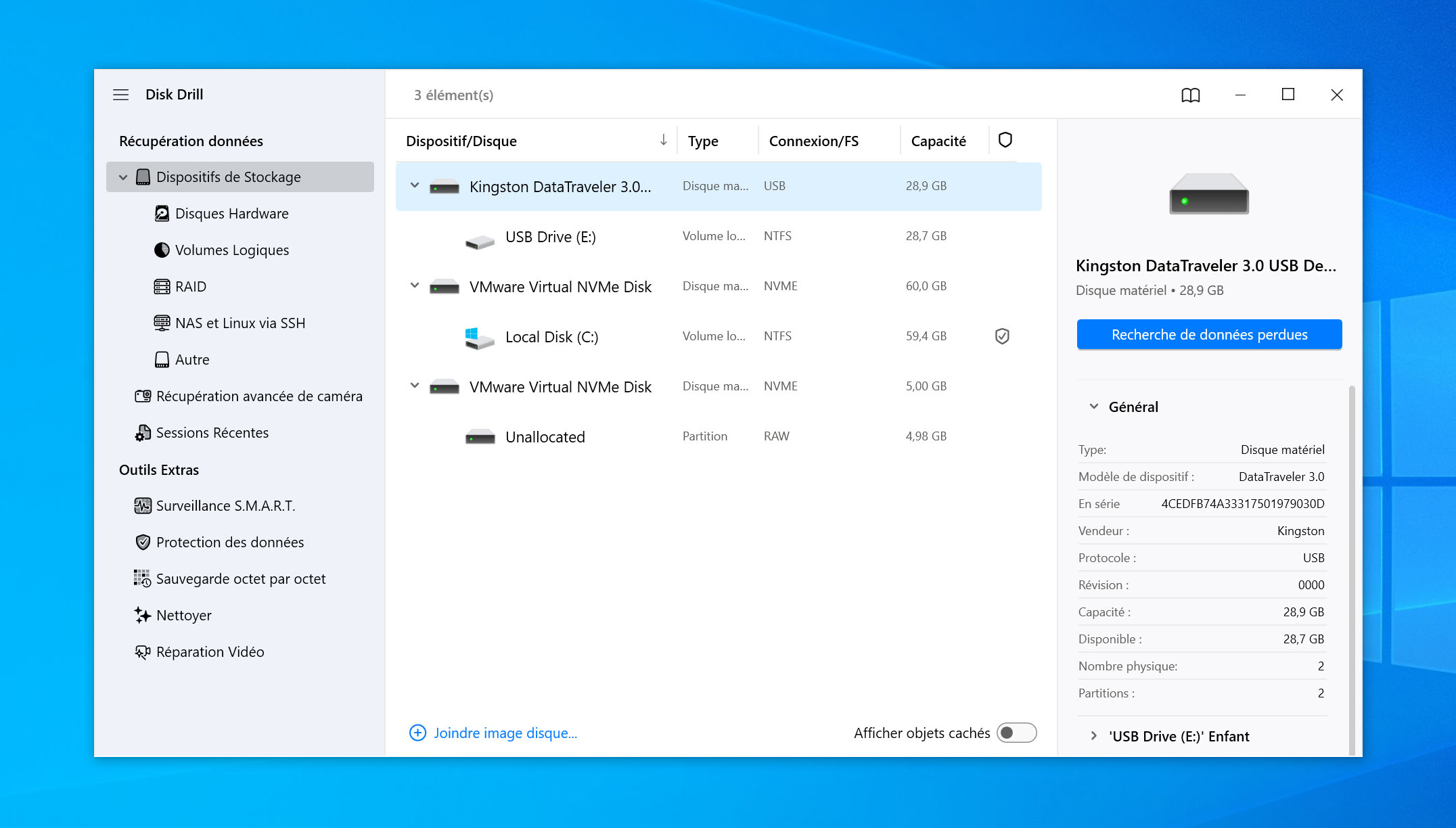Click Joindre image disque link
The height and width of the screenshot is (828, 1456).
(505, 733)
